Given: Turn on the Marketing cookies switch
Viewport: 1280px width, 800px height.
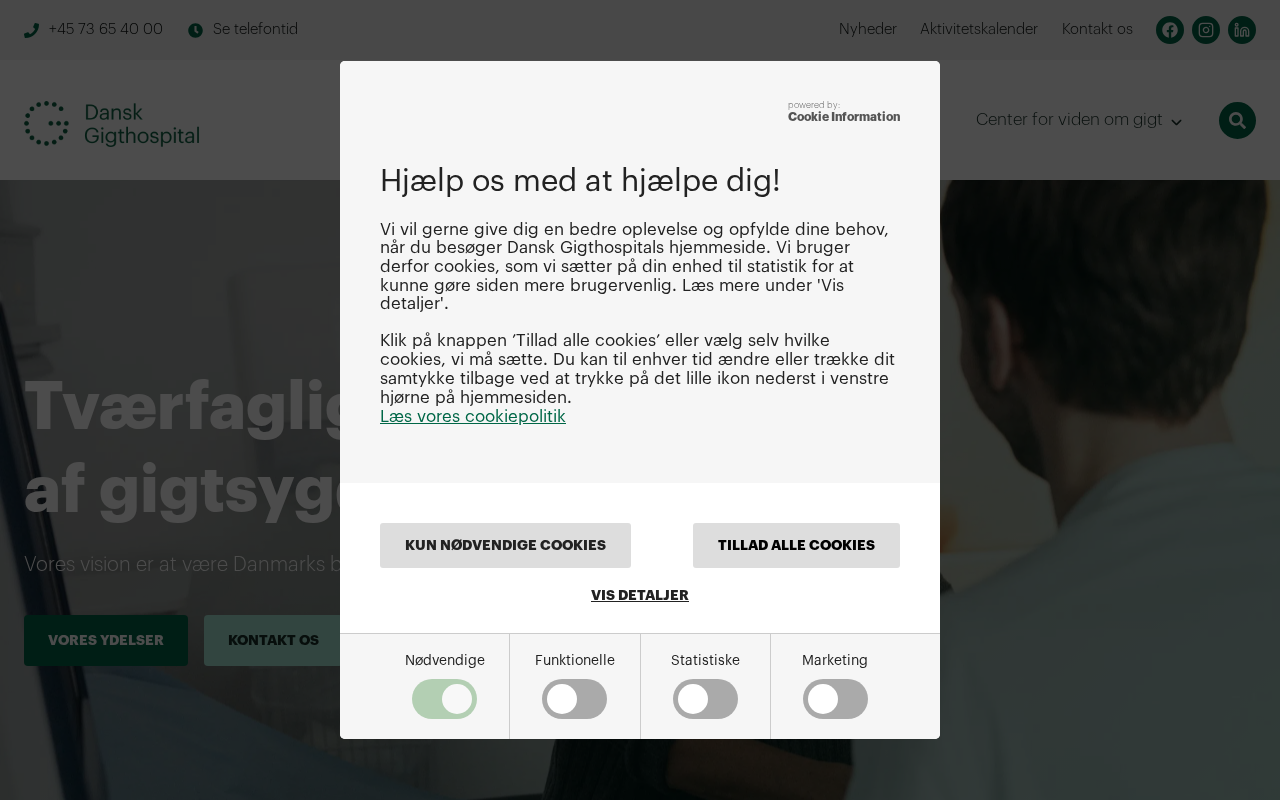Looking at the screenshot, I should (835, 699).
